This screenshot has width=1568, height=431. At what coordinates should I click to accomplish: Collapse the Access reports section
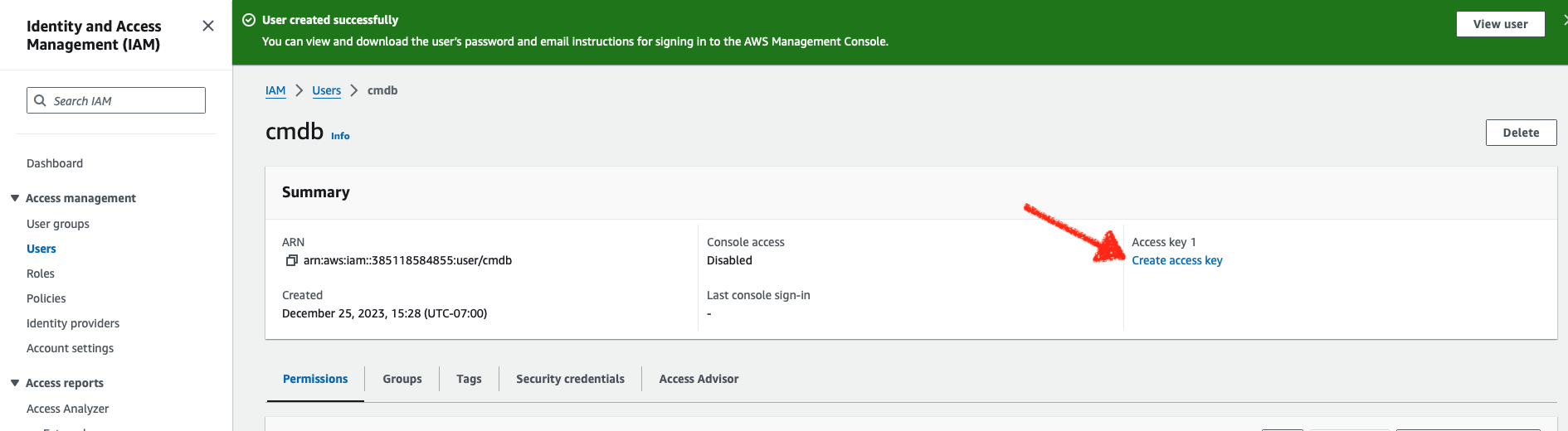(15, 383)
